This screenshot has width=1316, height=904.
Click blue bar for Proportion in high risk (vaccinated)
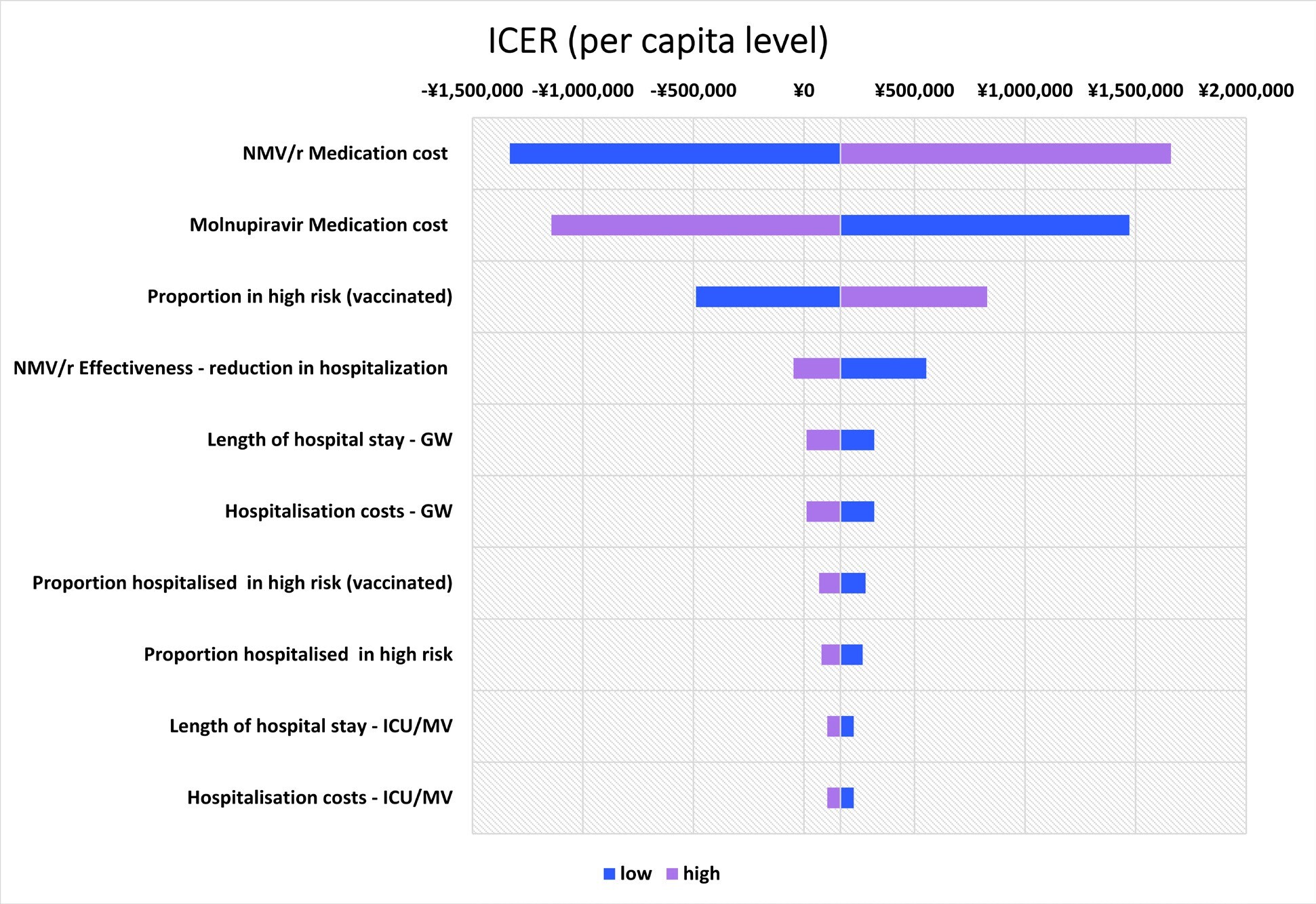click(768, 297)
